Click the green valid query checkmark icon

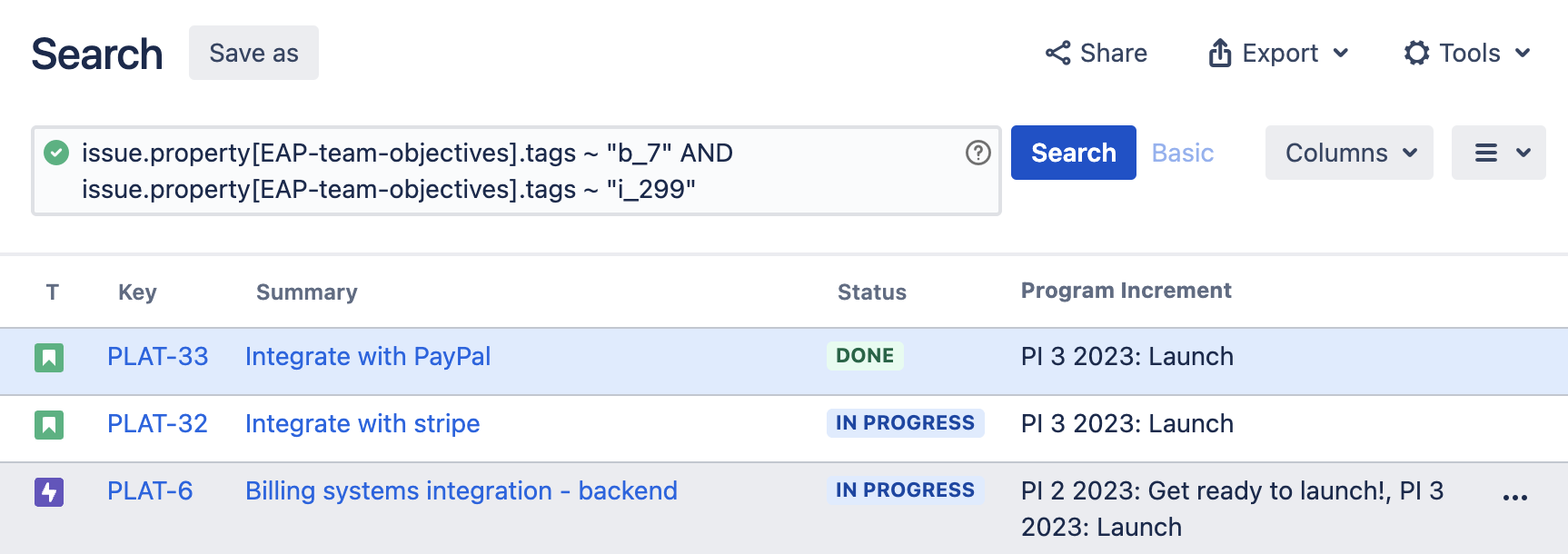coord(56,153)
